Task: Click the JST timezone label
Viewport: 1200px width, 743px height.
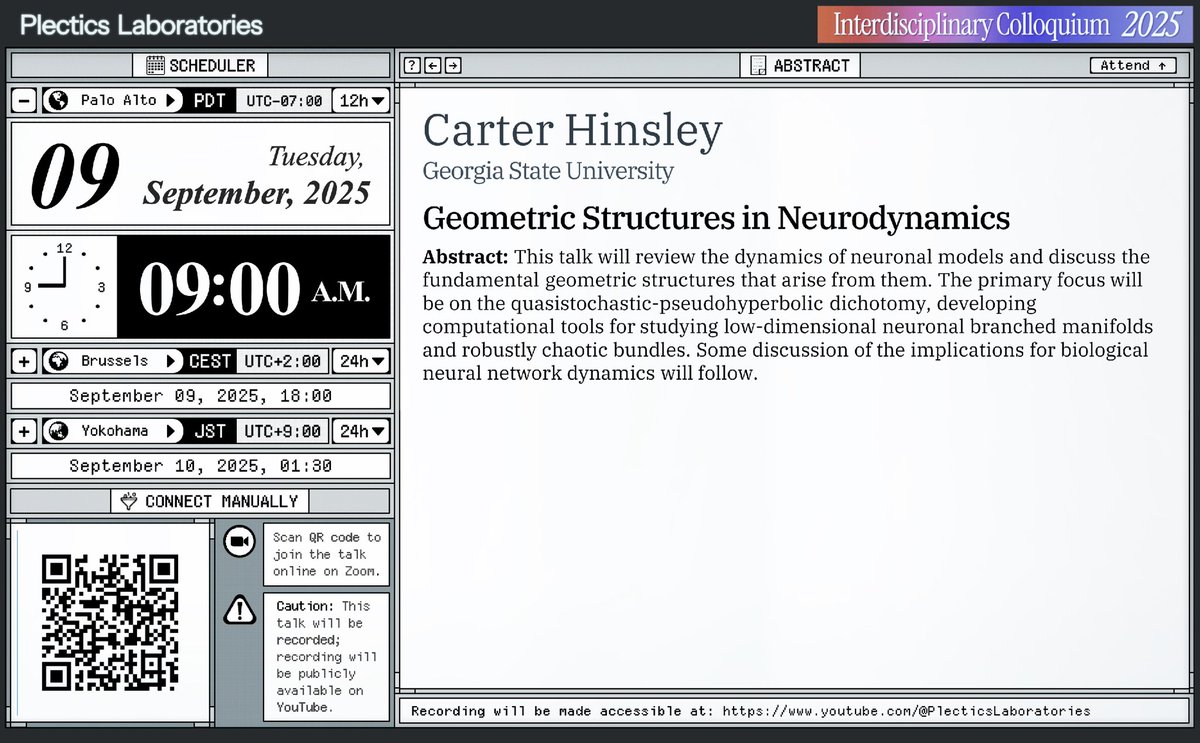Action: (x=210, y=431)
